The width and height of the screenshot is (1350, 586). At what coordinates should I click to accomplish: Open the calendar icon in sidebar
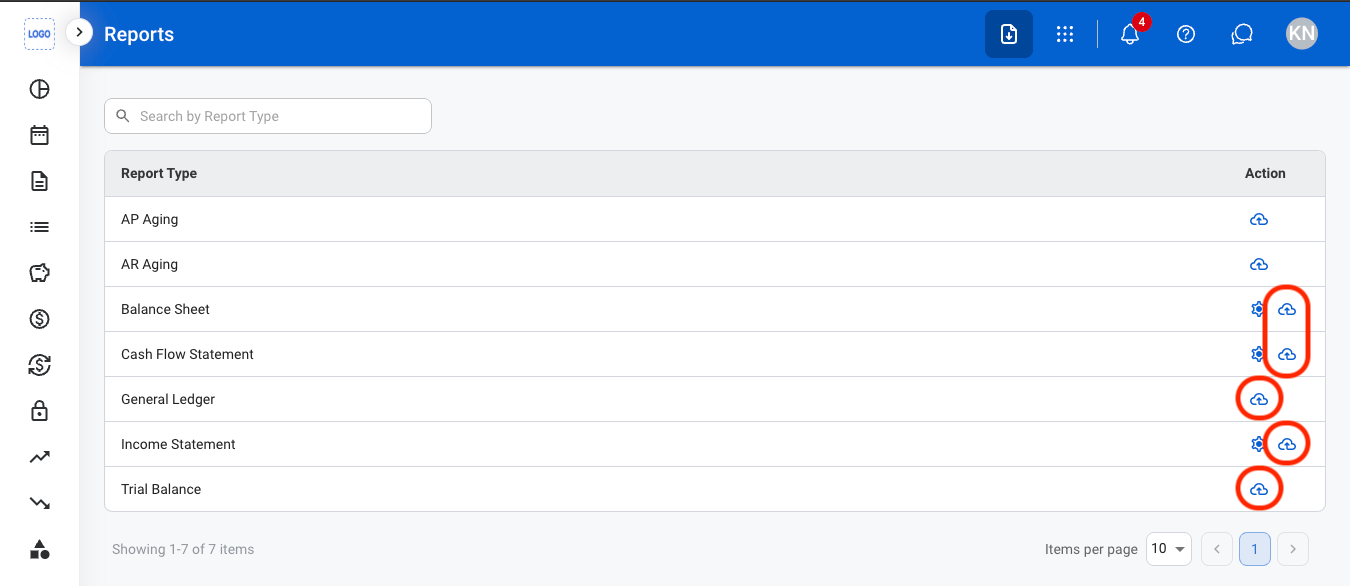pyautogui.click(x=39, y=135)
